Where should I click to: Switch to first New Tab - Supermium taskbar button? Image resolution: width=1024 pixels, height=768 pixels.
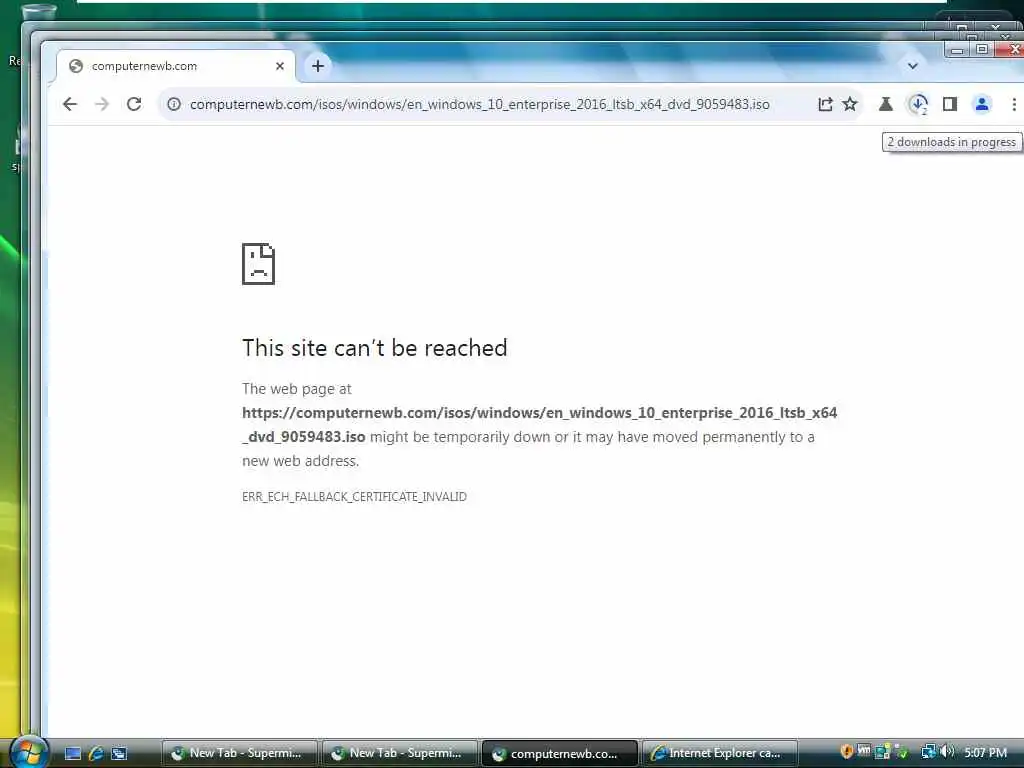coord(239,754)
